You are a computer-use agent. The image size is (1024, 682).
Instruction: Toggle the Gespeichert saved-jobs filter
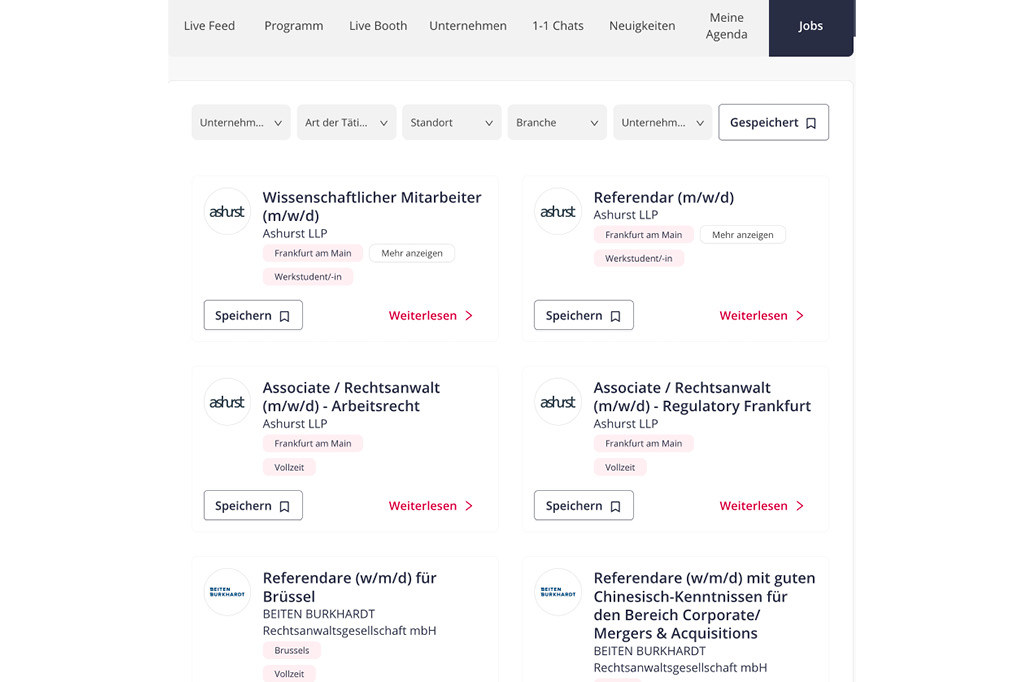click(x=774, y=122)
